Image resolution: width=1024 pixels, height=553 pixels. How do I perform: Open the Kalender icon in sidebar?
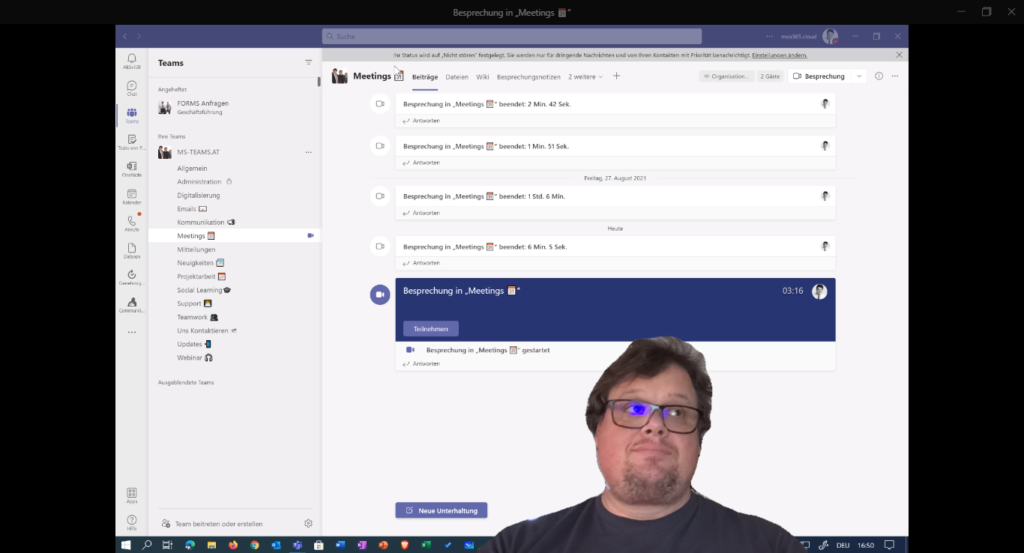click(x=132, y=197)
